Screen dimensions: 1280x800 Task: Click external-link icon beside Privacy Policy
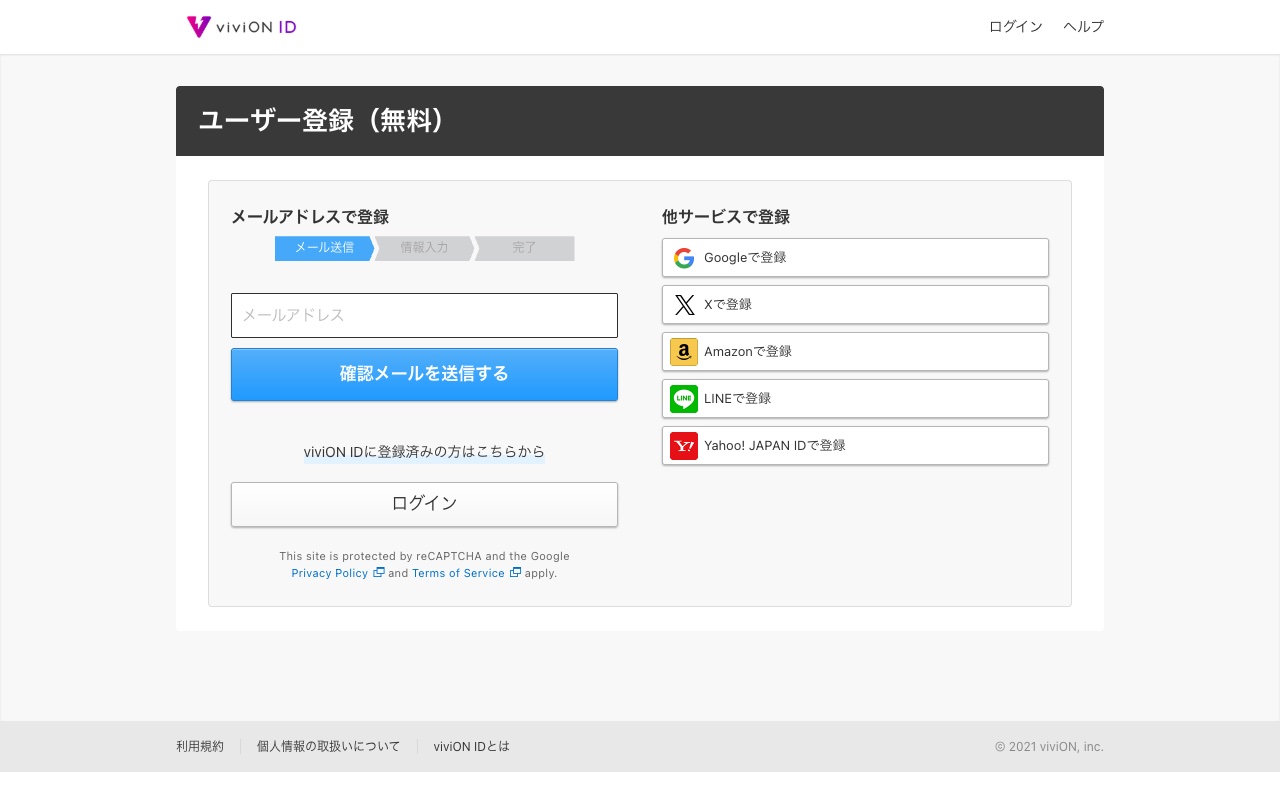(379, 573)
